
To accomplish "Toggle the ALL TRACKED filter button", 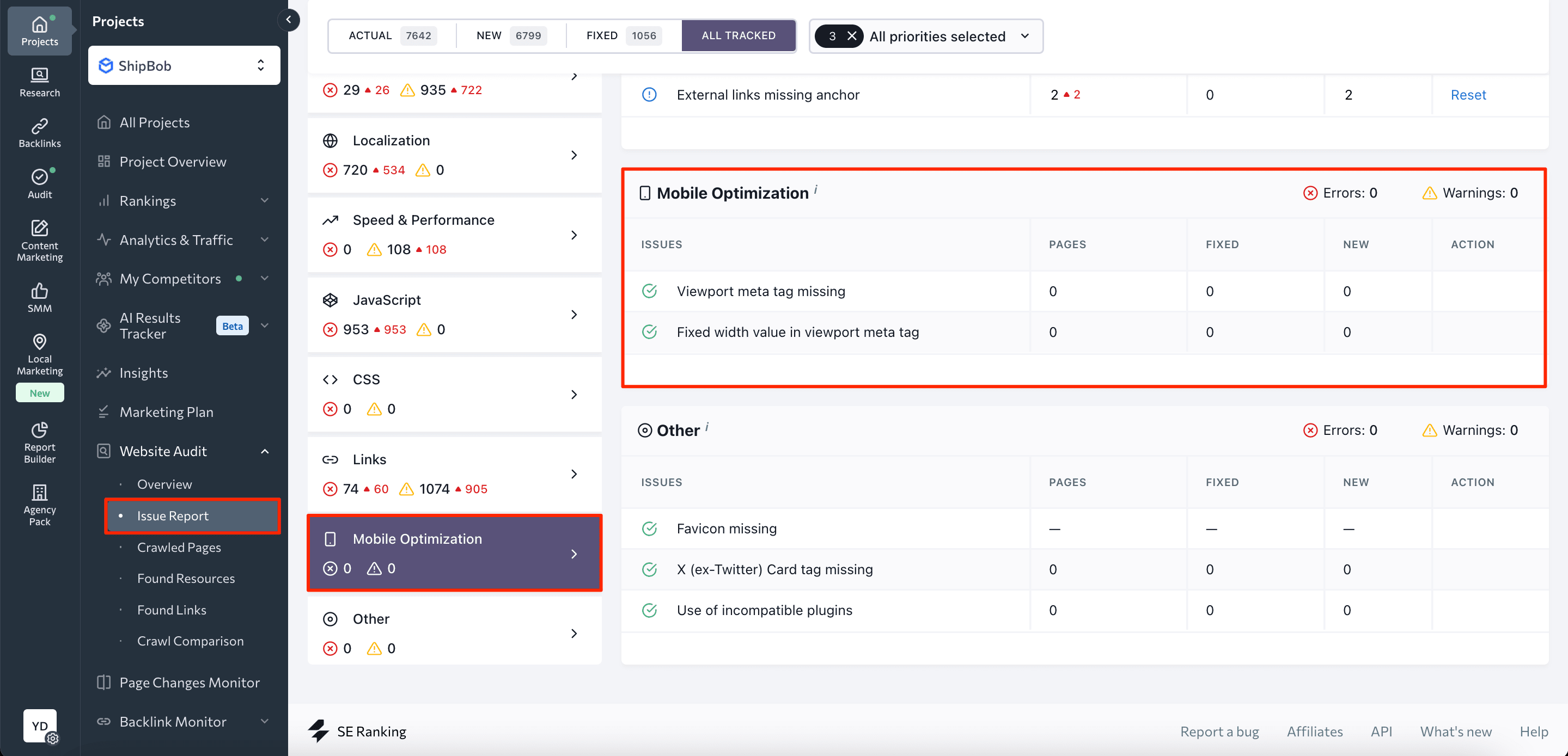I will coord(738,36).
